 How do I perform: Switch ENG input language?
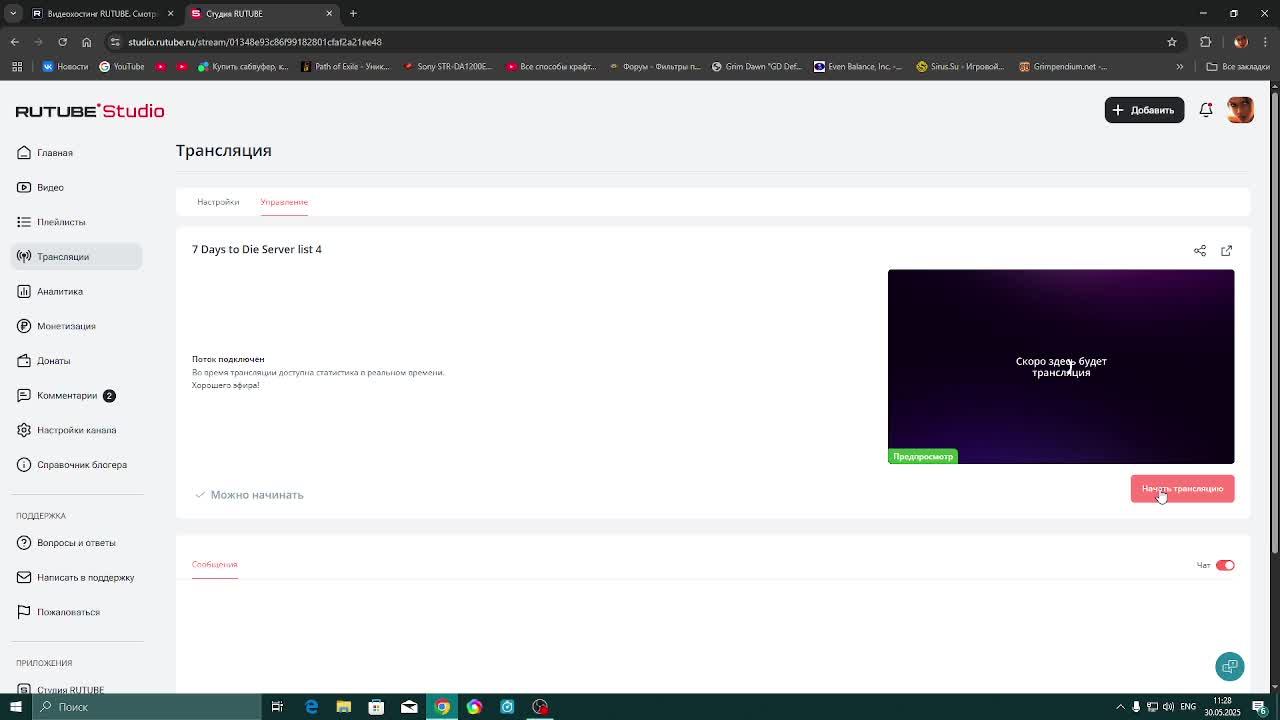tap(1188, 707)
